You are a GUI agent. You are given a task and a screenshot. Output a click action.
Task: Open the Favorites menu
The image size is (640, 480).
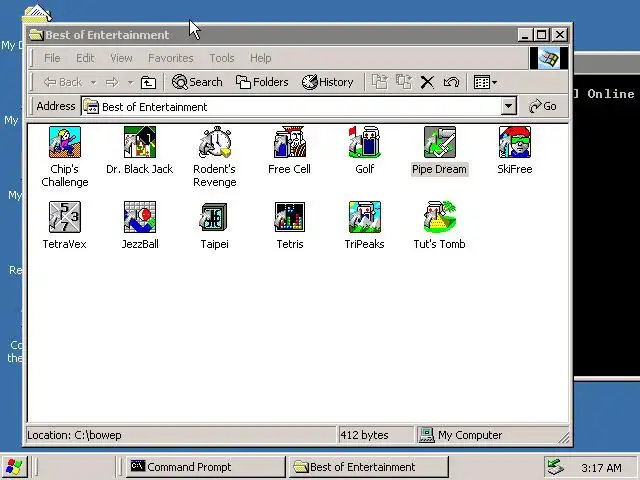coord(171,58)
